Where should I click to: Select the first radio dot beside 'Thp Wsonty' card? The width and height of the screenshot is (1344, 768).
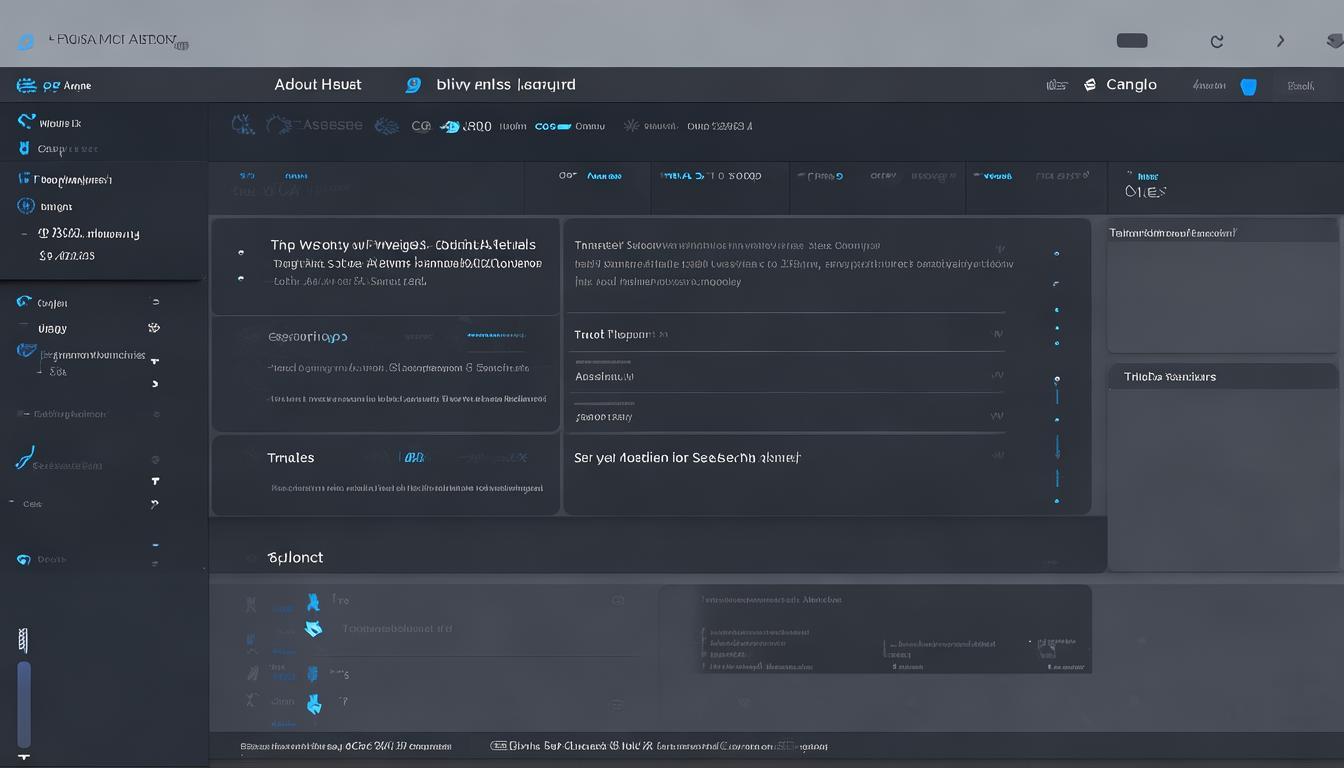(x=241, y=253)
